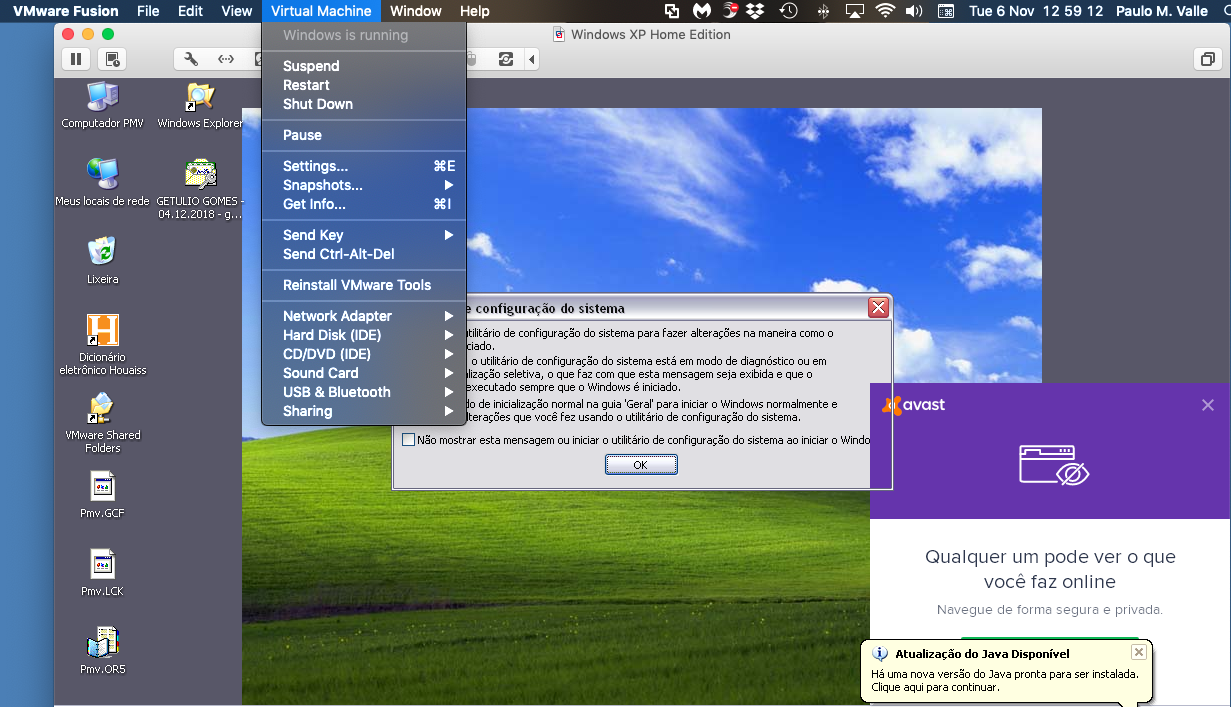Expand the Snapshots submenu
1231x707 pixels.
pyautogui.click(x=364, y=185)
